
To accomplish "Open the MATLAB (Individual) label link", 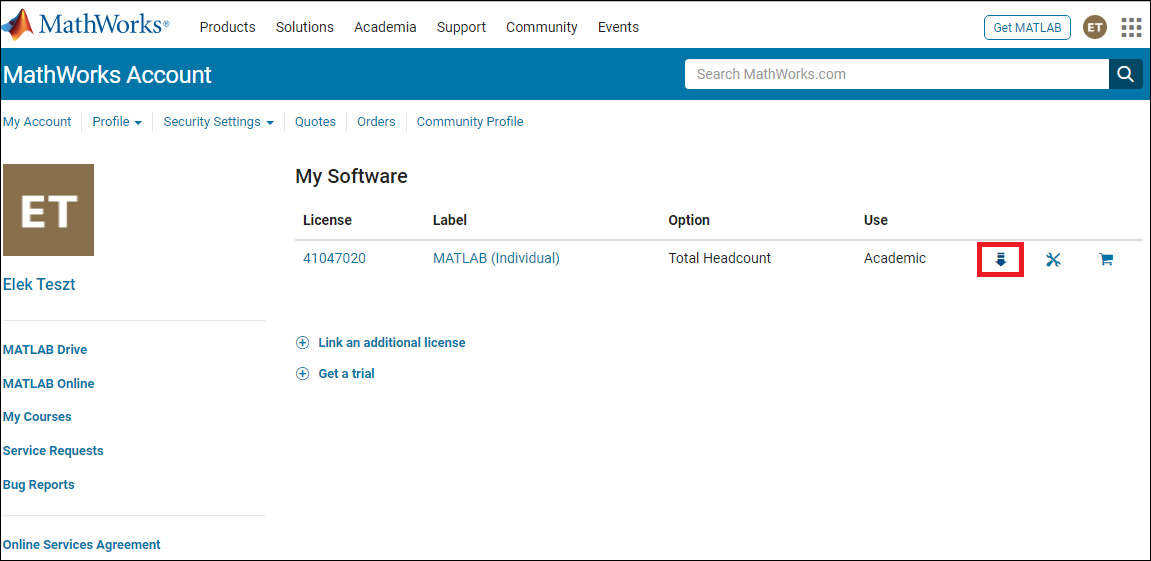I will [x=496, y=258].
